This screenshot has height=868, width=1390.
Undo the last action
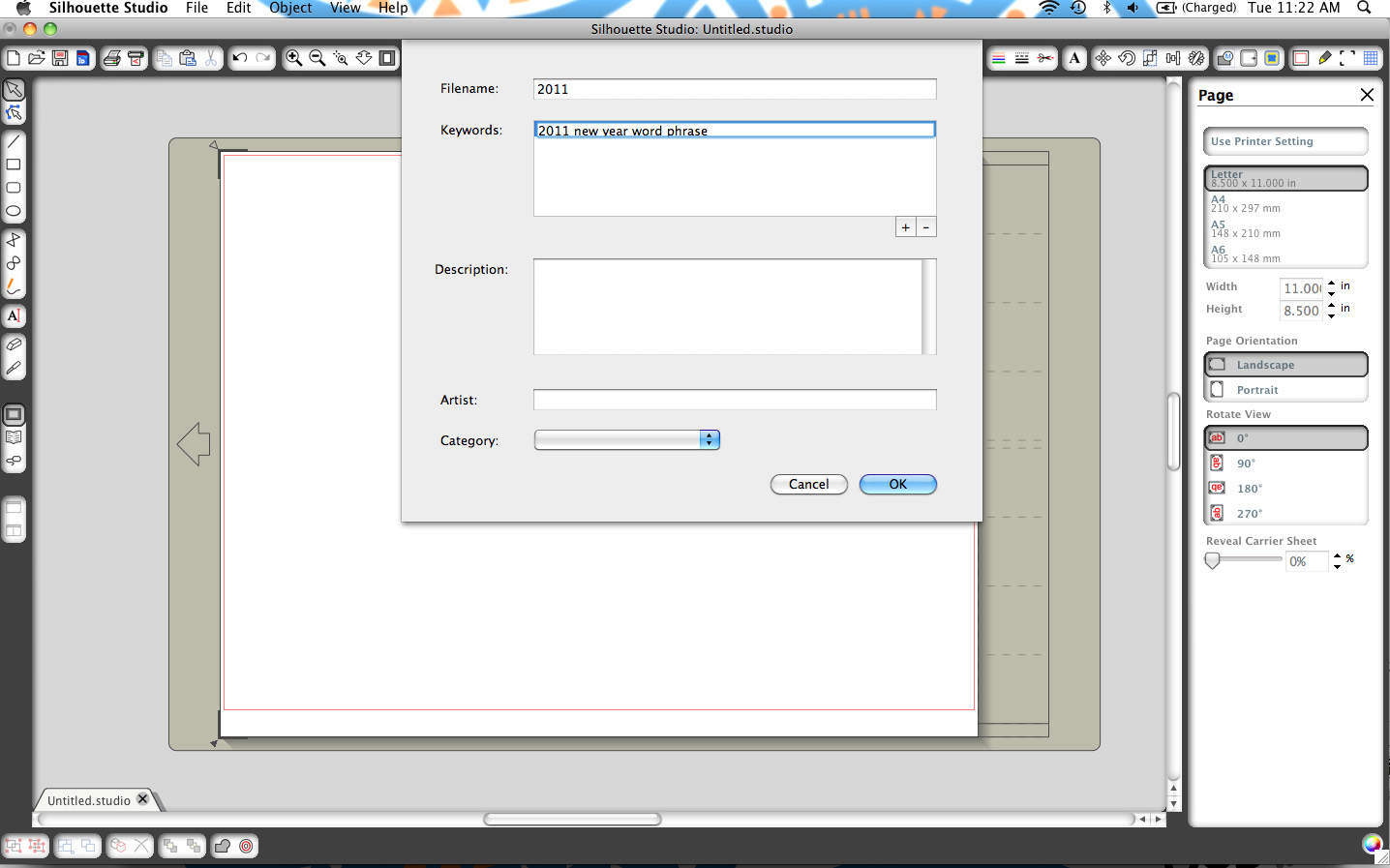coord(240,59)
